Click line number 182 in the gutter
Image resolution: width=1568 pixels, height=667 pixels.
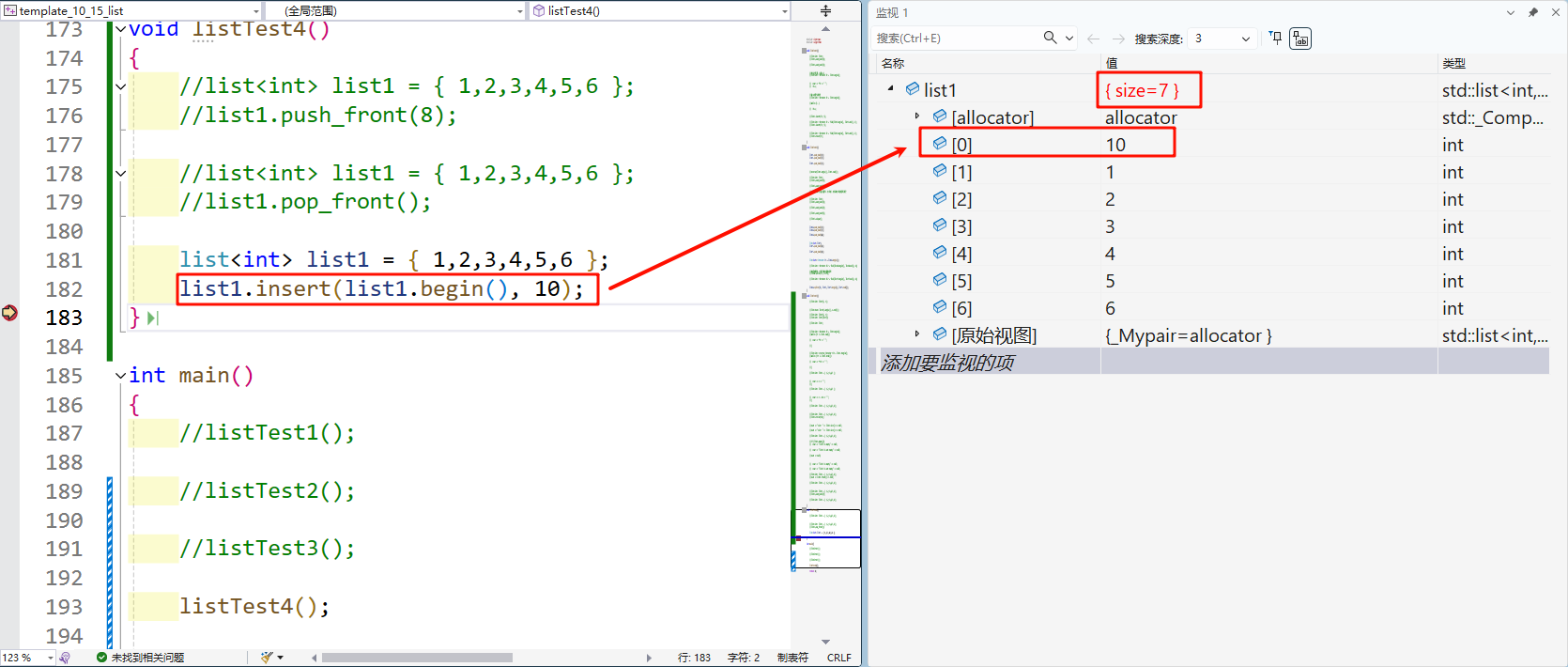pyautogui.click(x=64, y=289)
